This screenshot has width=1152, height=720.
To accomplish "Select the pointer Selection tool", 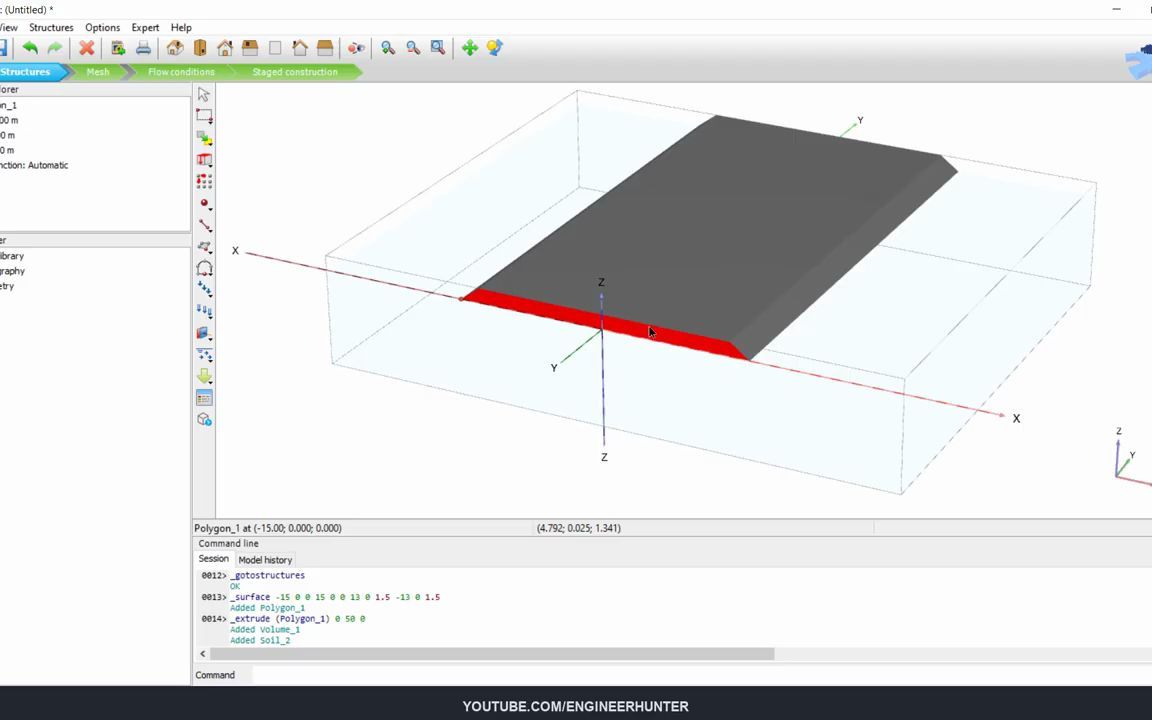I will pos(203,94).
